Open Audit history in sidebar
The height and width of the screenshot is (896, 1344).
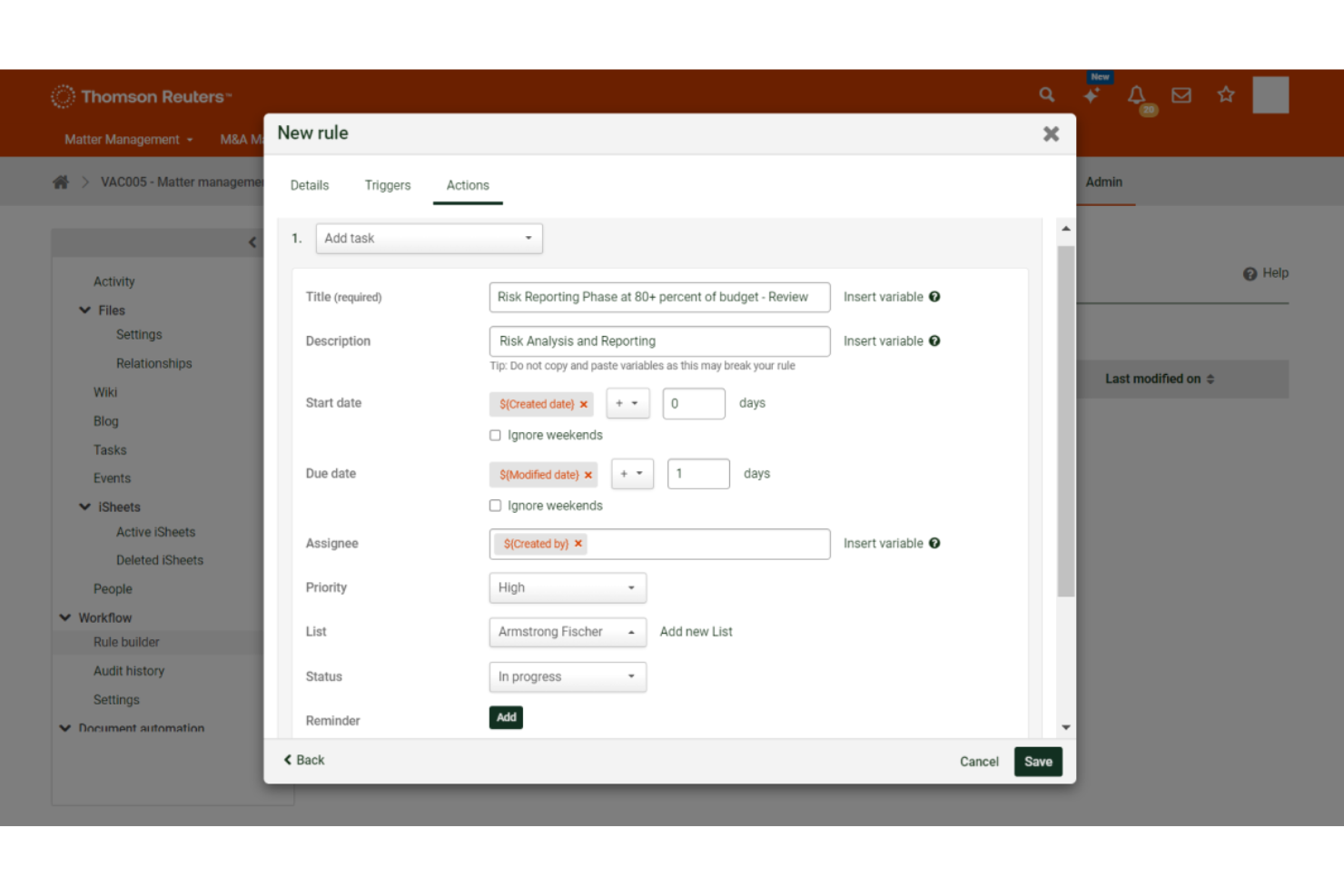(129, 672)
